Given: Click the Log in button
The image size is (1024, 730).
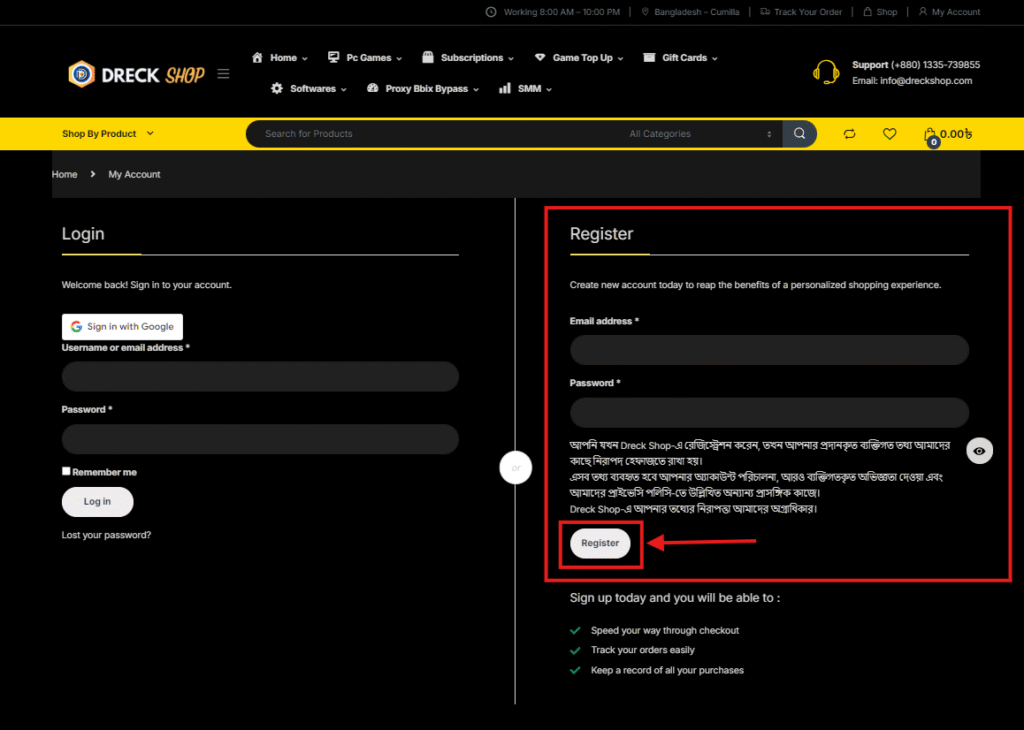Looking at the screenshot, I should [97, 501].
